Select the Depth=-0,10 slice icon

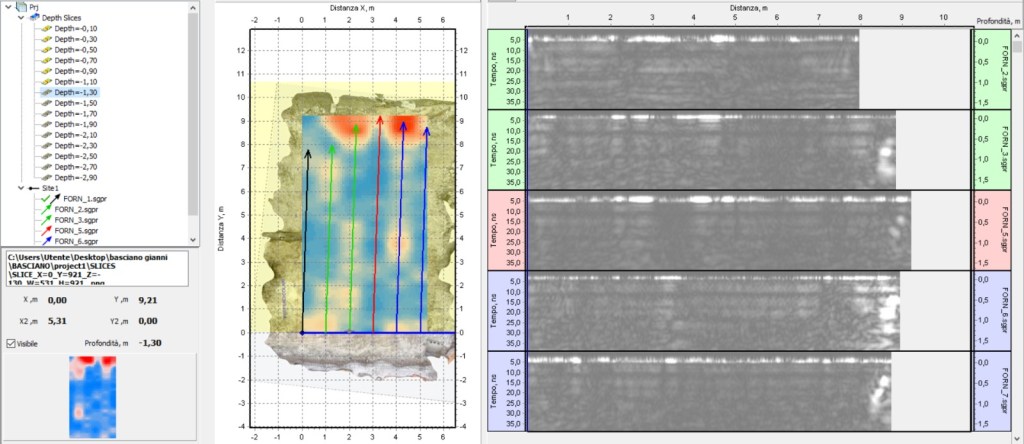(x=46, y=28)
